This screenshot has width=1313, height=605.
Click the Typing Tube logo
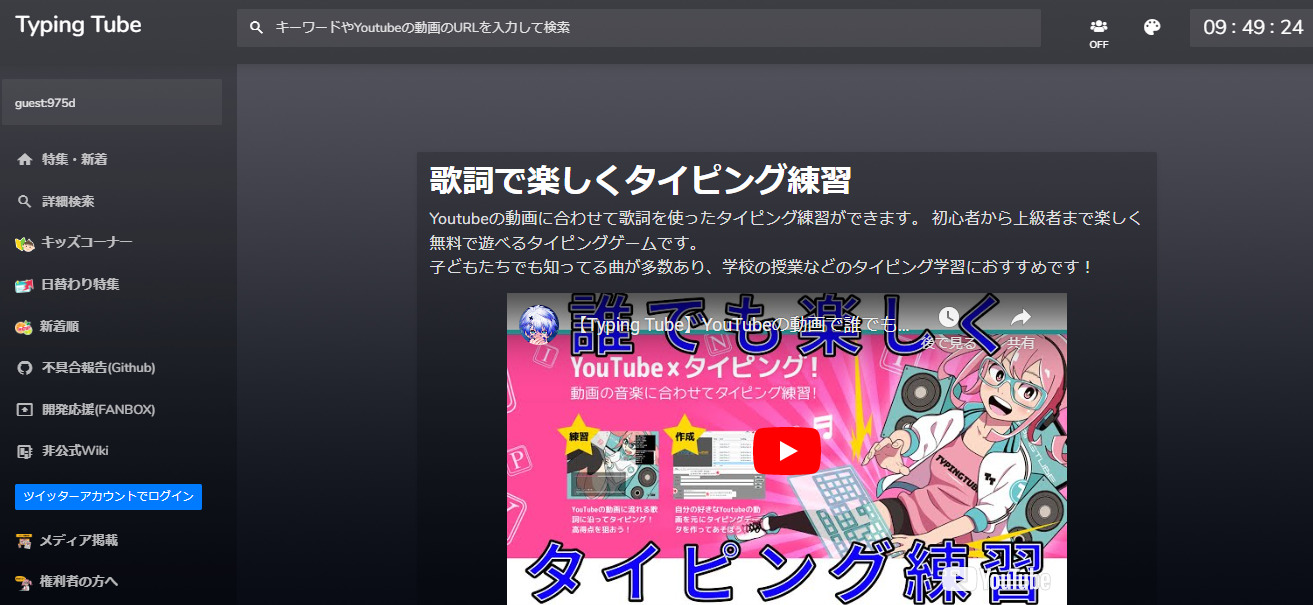tap(78, 26)
